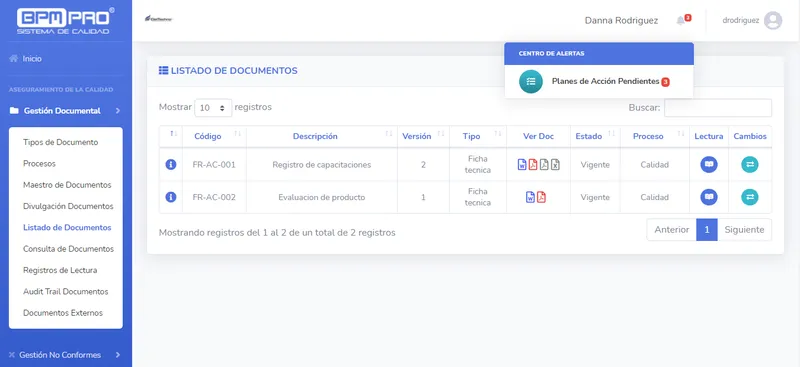The width and height of the screenshot is (800, 367).
Task: Go to Inicio in sidebar
Action: 32,59
